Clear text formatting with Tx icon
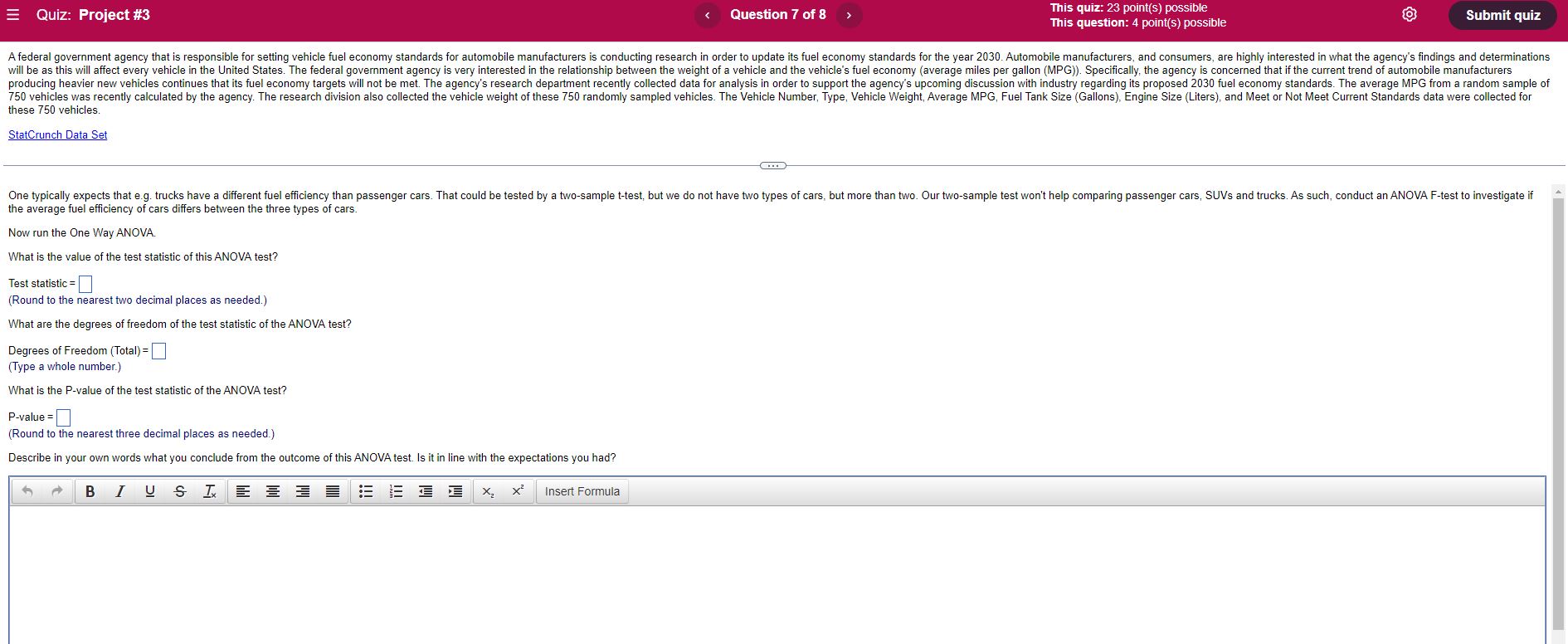Image resolution: width=1568 pixels, height=644 pixels. click(210, 491)
